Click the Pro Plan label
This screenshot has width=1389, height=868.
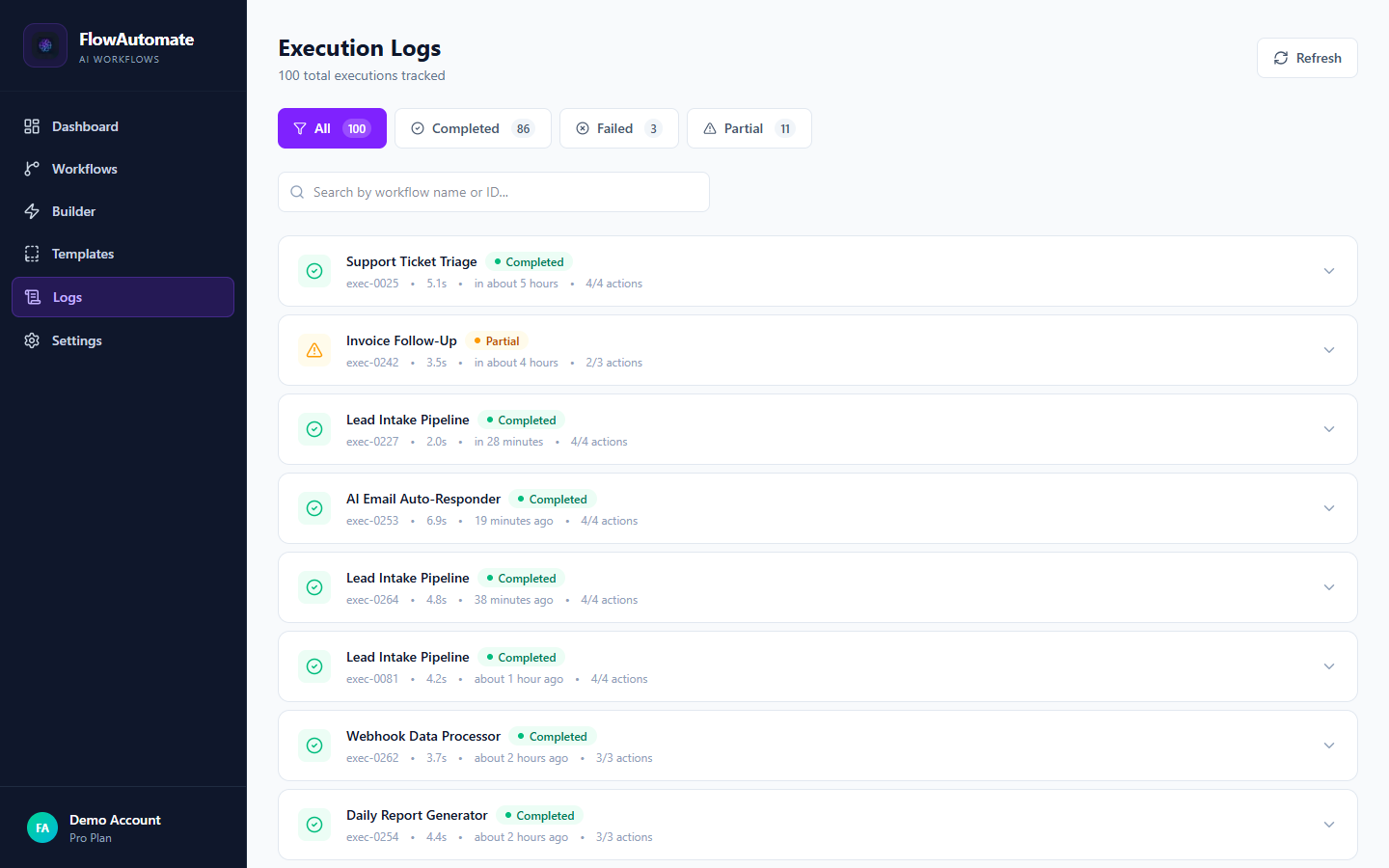[x=91, y=838]
